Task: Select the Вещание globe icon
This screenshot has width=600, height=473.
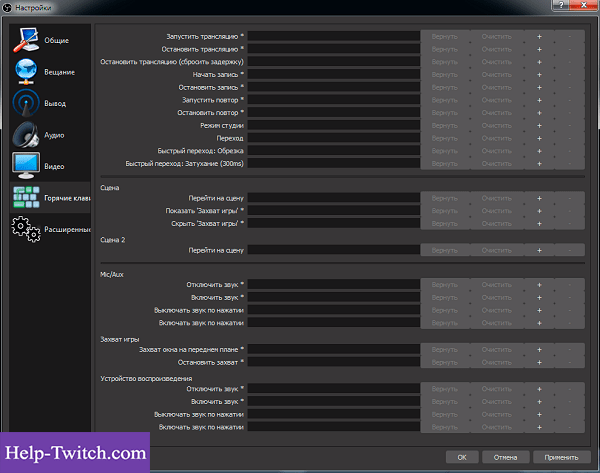Action: coord(26,72)
